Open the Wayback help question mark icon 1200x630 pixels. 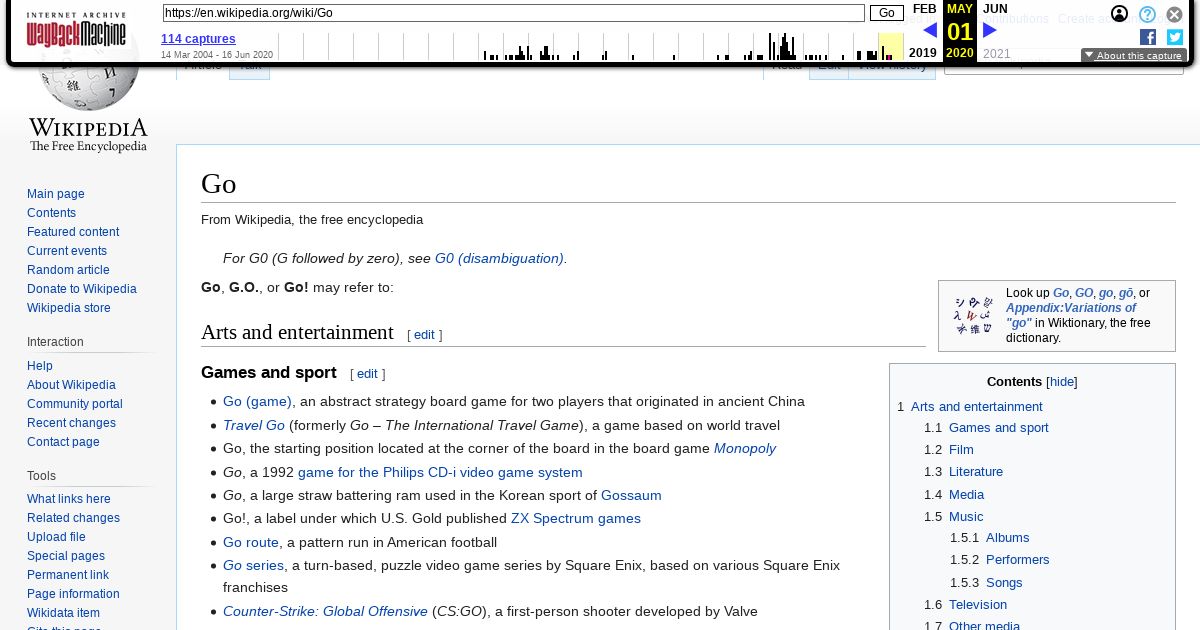(x=1147, y=14)
